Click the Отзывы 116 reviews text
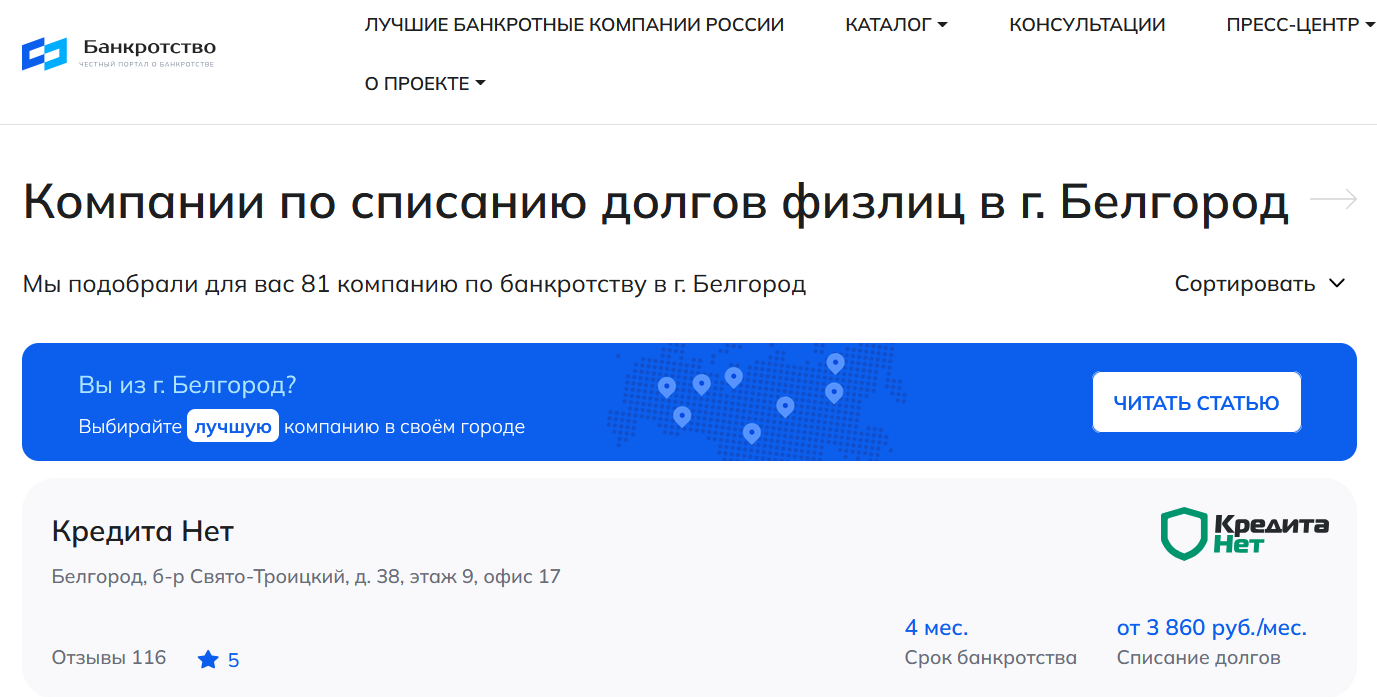 109,658
